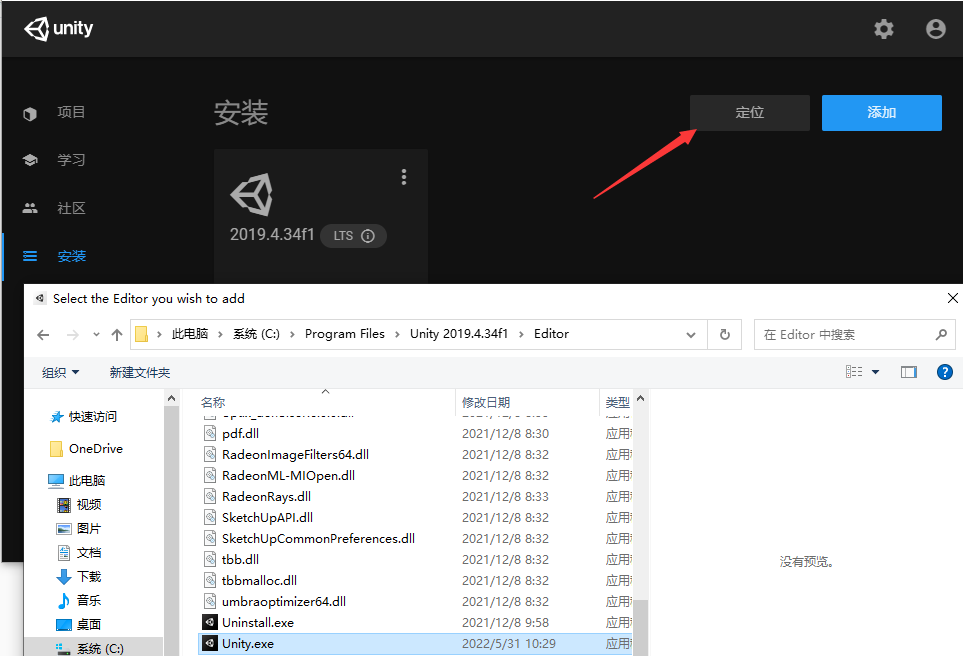This screenshot has width=963, height=656.
Task: Click Unity 2019.4.34f1 in address path
Action: click(459, 334)
